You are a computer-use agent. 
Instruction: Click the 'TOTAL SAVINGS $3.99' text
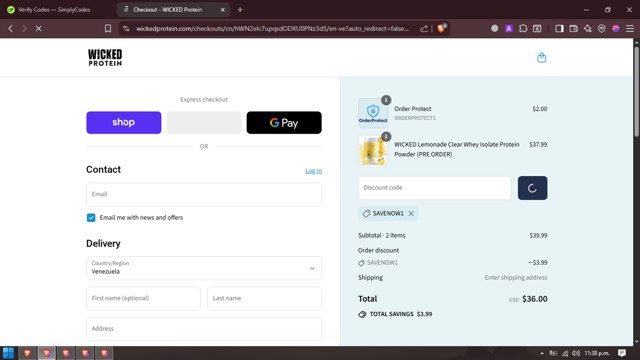401,314
